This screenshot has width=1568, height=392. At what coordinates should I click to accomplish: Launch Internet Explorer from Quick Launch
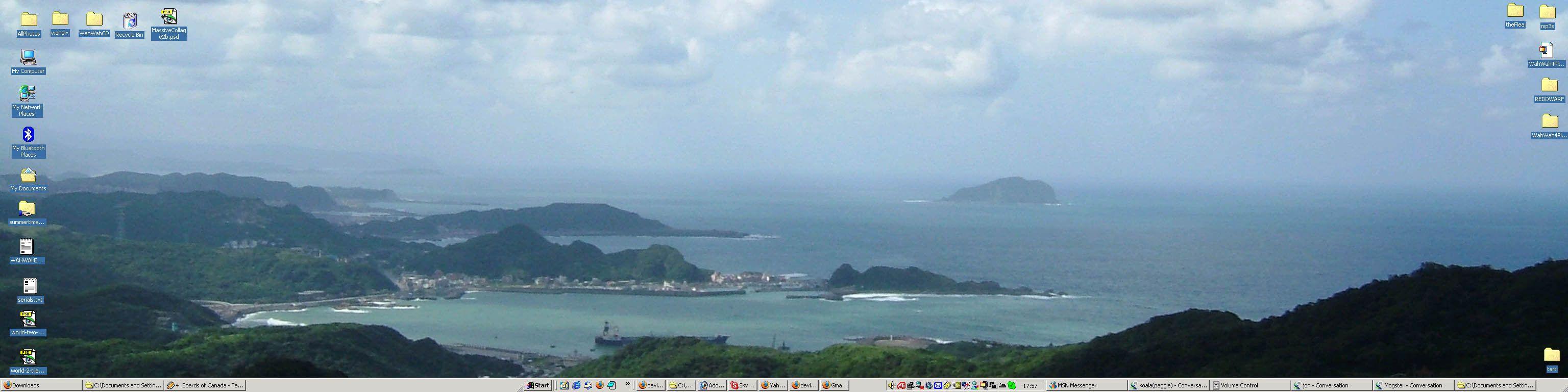[x=576, y=385]
